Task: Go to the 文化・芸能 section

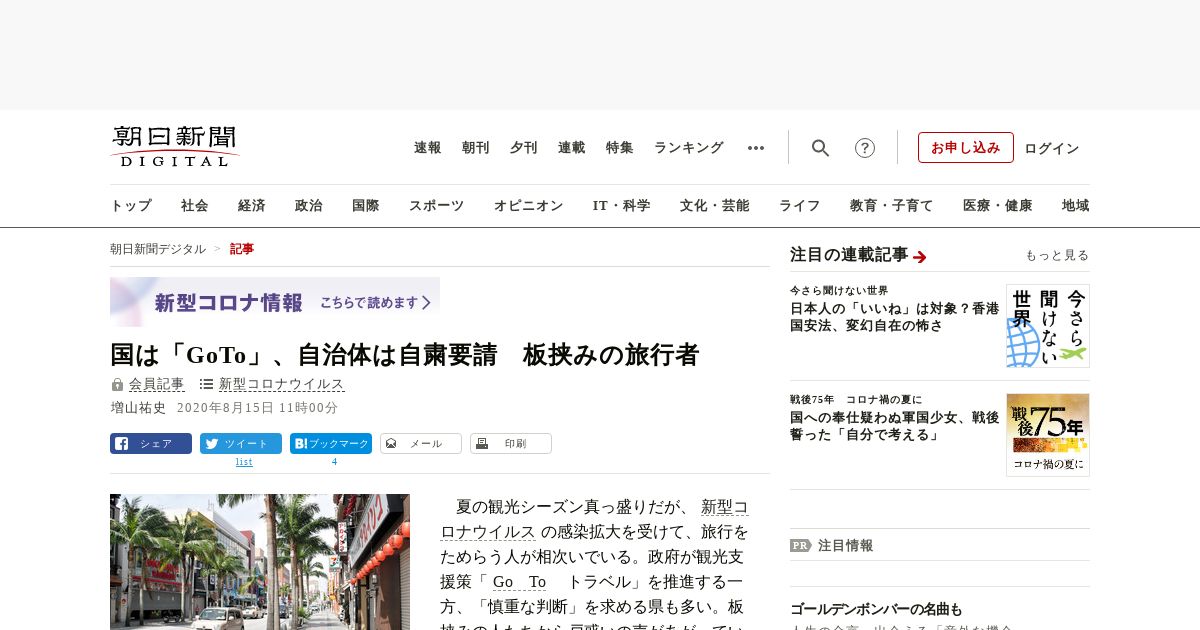Action: point(715,206)
